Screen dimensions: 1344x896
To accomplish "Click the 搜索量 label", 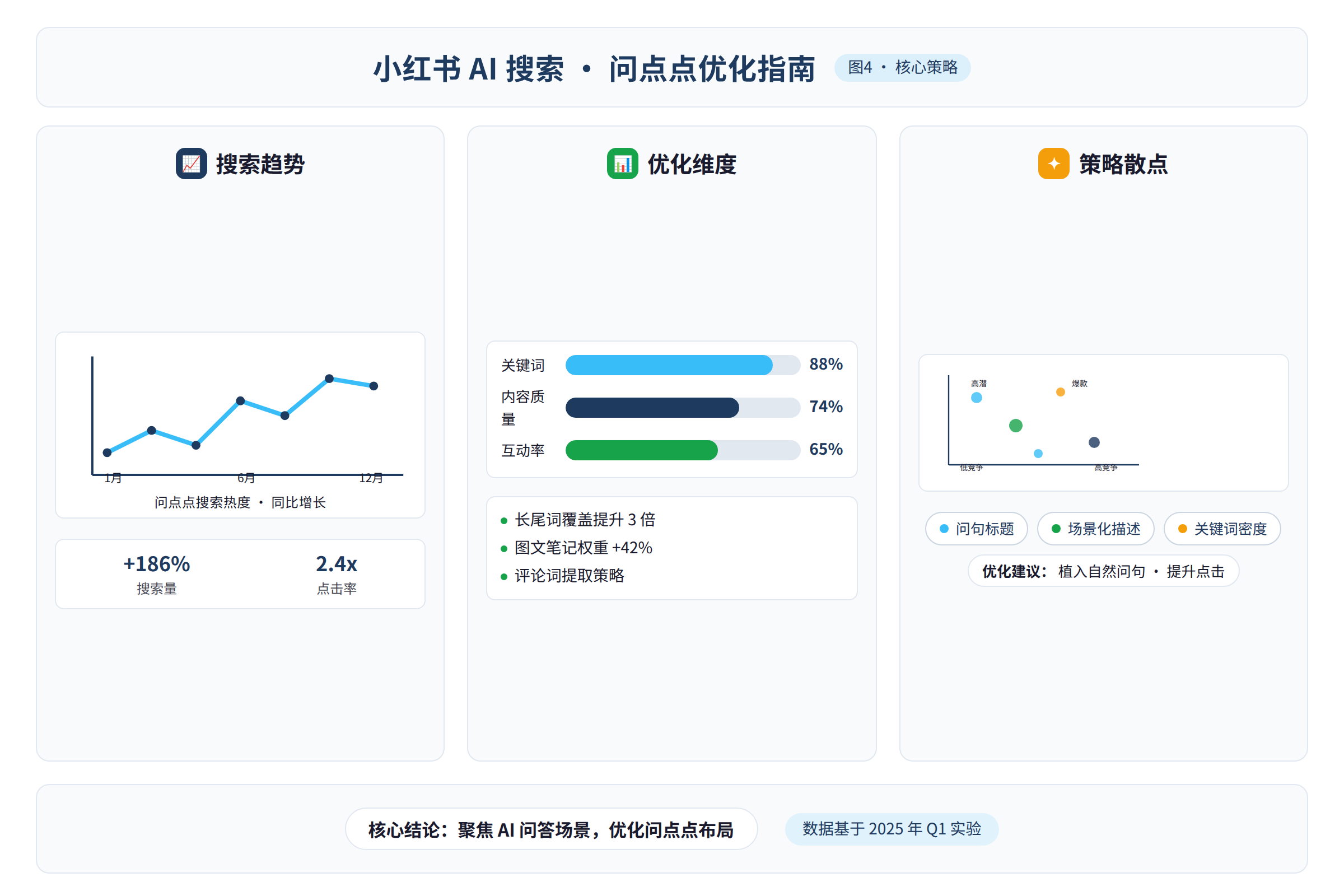I will tap(157, 589).
